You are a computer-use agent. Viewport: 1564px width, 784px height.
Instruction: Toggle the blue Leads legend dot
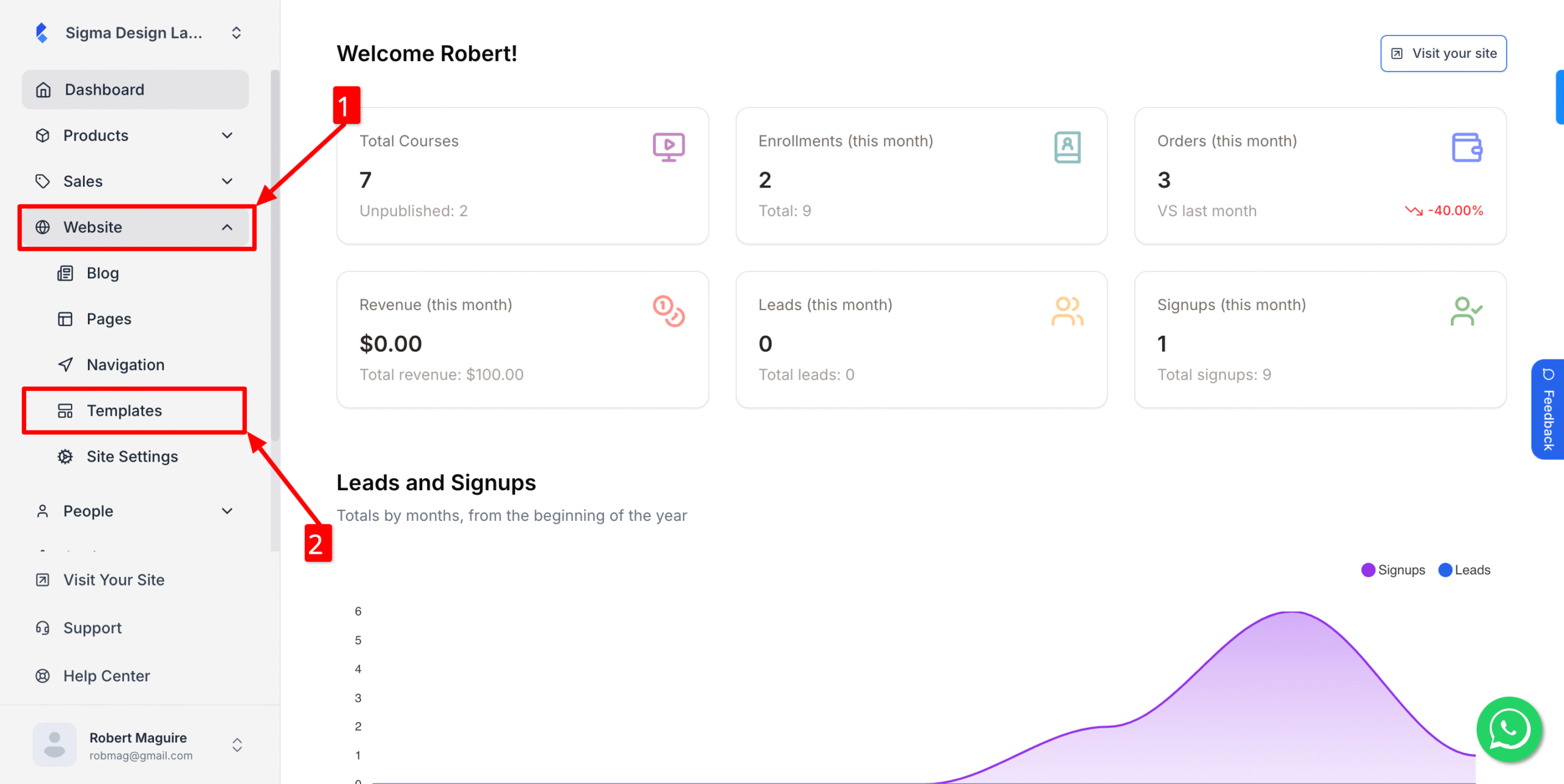coord(1445,570)
